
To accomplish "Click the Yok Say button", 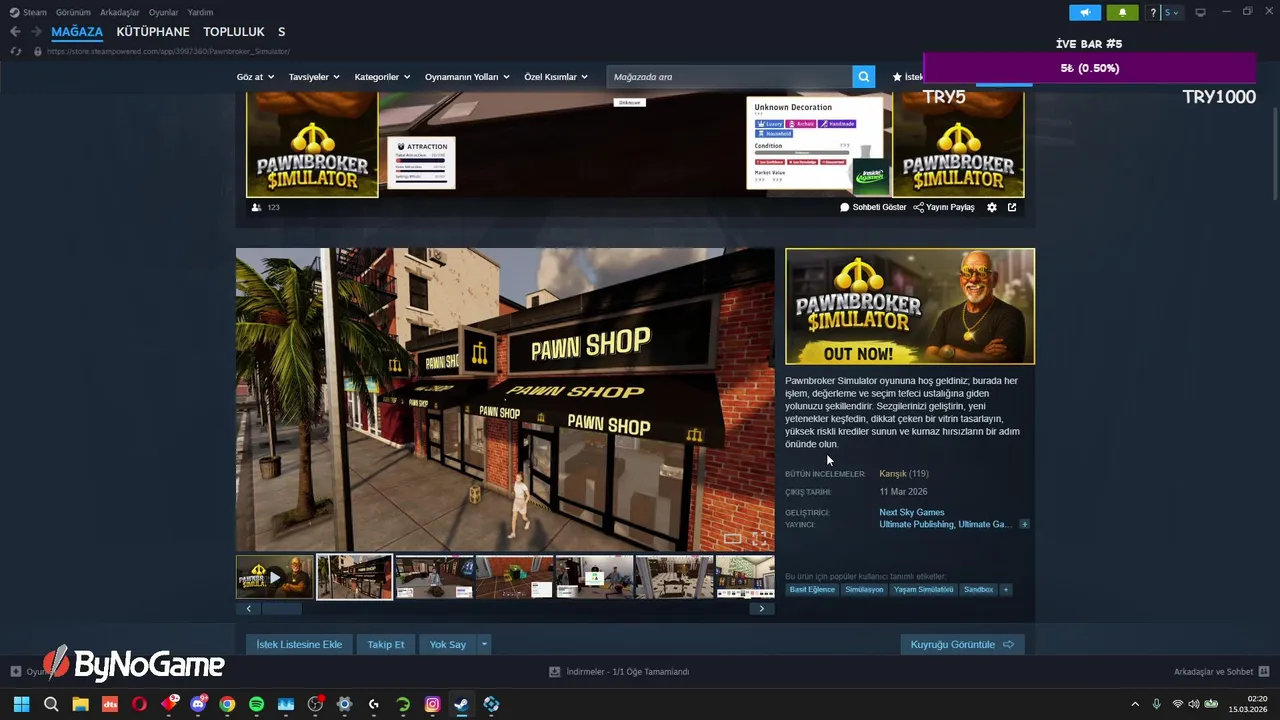I will point(448,645).
